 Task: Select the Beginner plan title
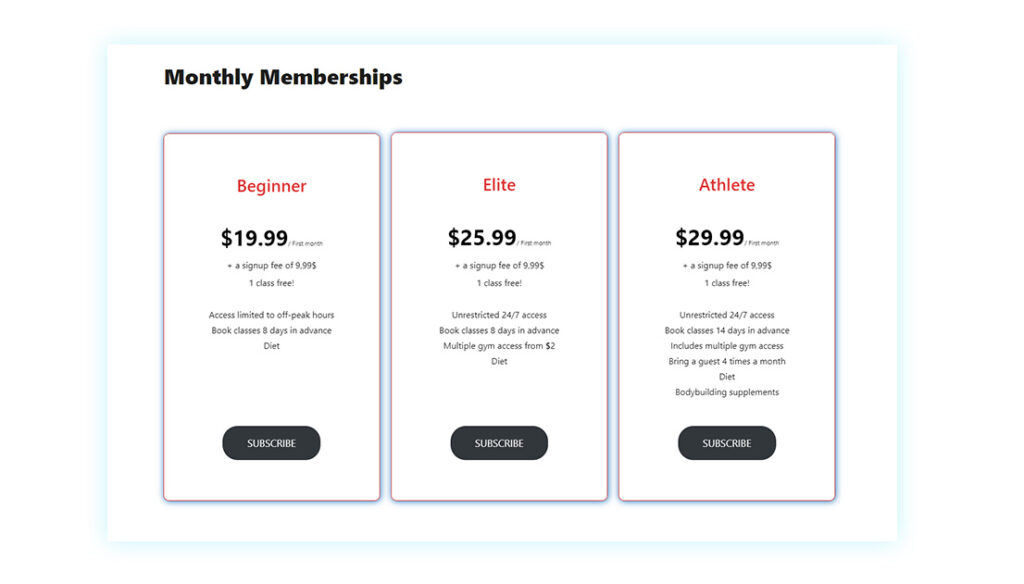[x=271, y=186]
